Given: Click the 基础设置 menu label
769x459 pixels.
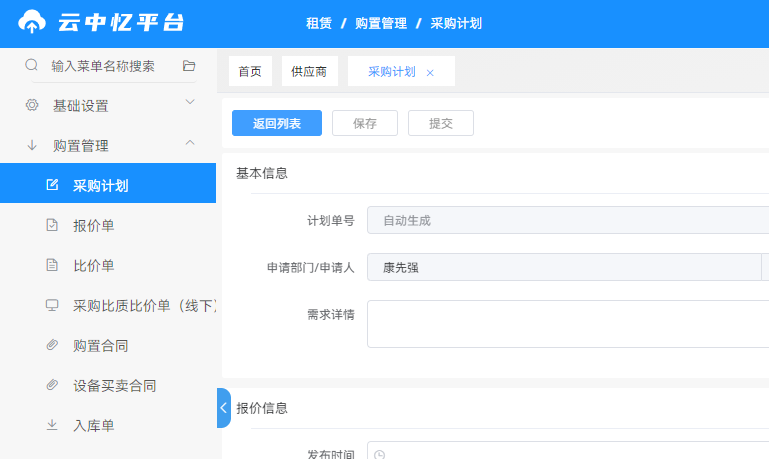Looking at the screenshot, I should pos(80,105).
